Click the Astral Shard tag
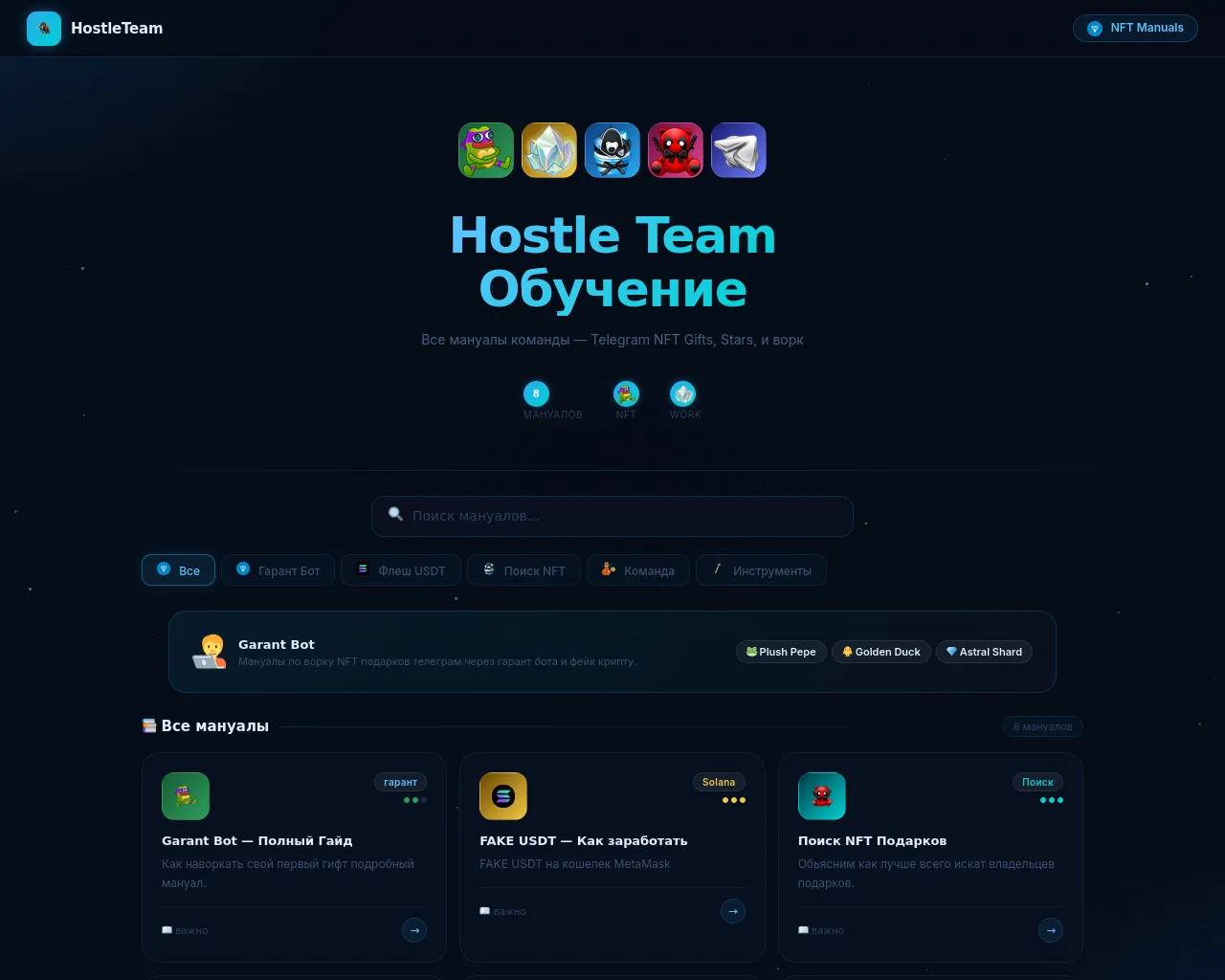Viewport: 1225px width, 980px height. [x=984, y=652]
